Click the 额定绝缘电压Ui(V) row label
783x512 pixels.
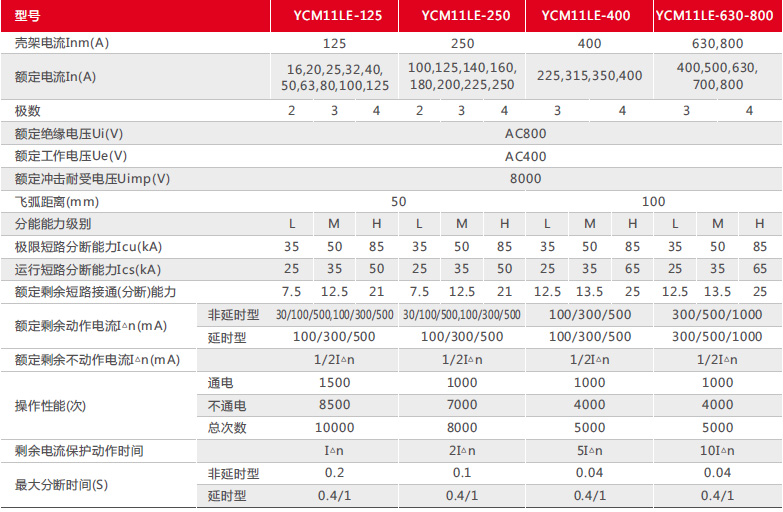coord(69,134)
